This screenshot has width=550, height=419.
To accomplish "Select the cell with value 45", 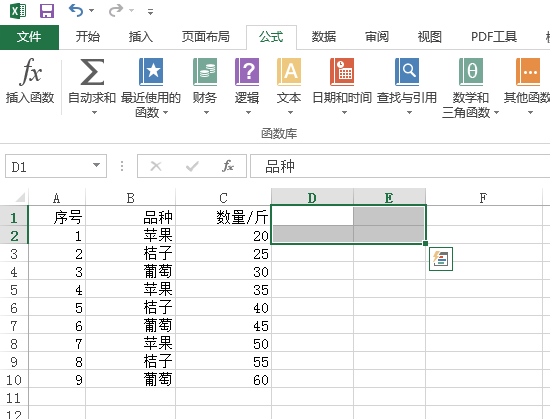I will pyautogui.click(x=223, y=326).
